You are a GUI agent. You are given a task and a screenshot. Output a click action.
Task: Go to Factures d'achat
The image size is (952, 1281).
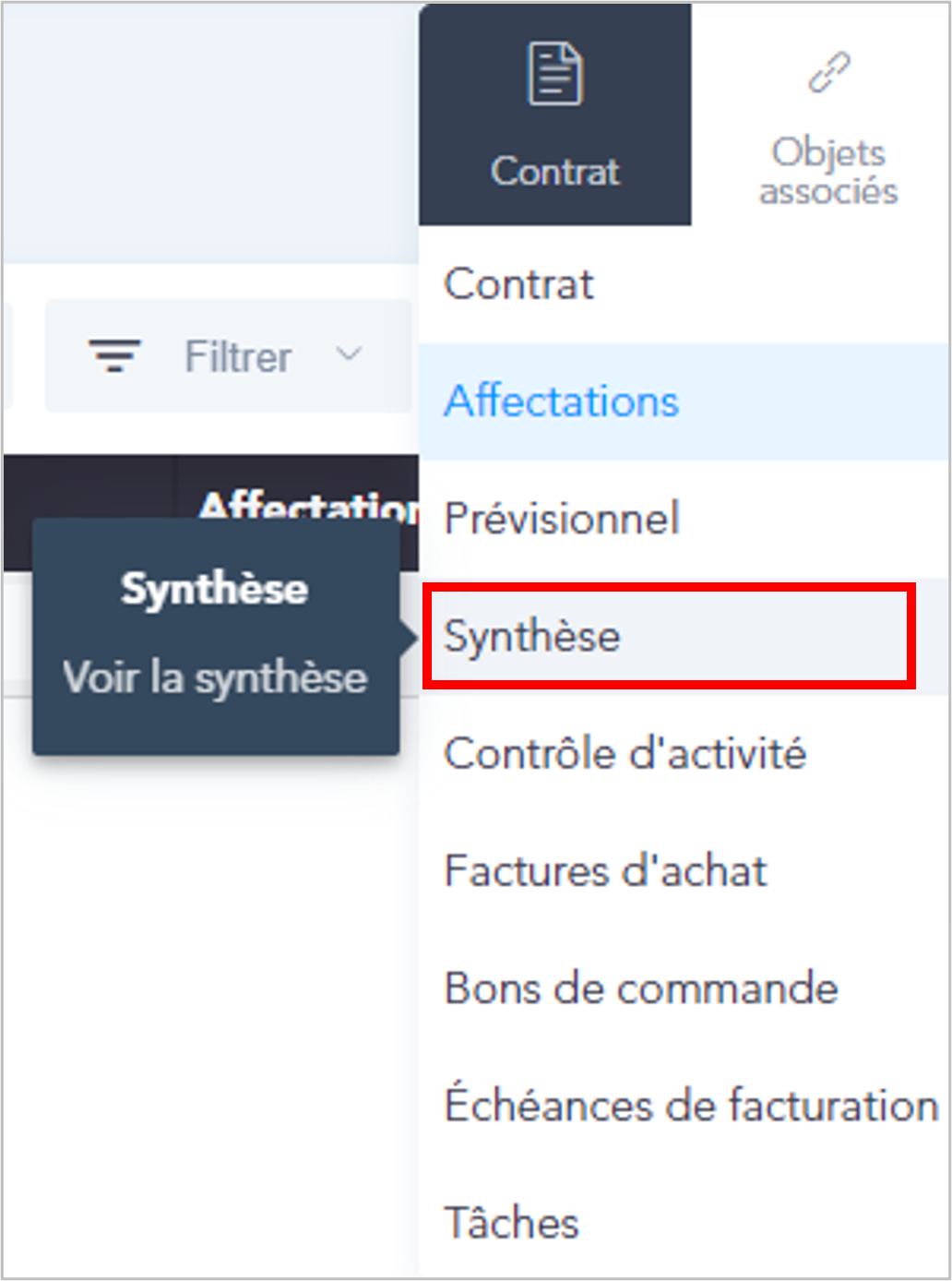(684, 871)
